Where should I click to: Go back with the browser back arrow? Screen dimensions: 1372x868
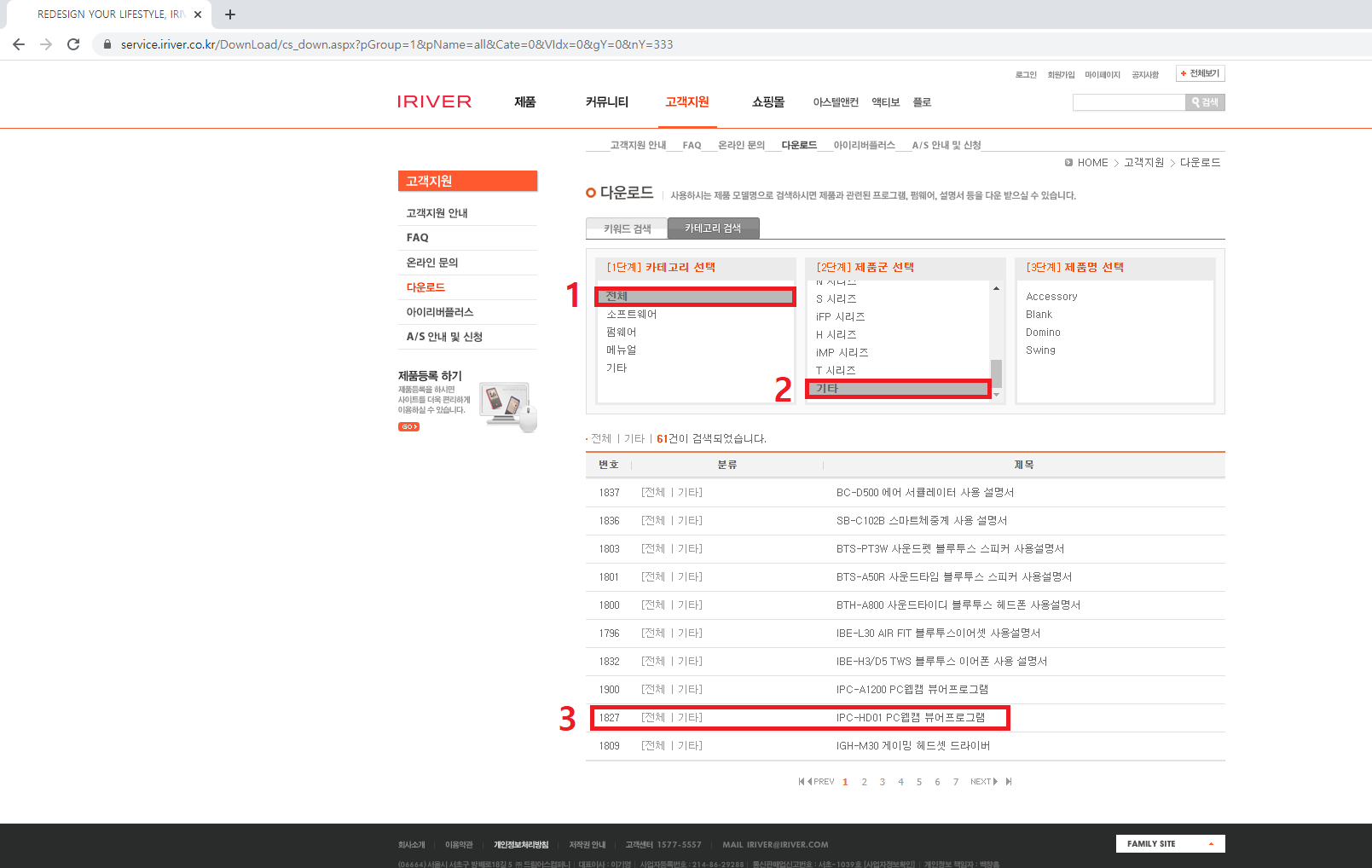pyautogui.click(x=19, y=44)
